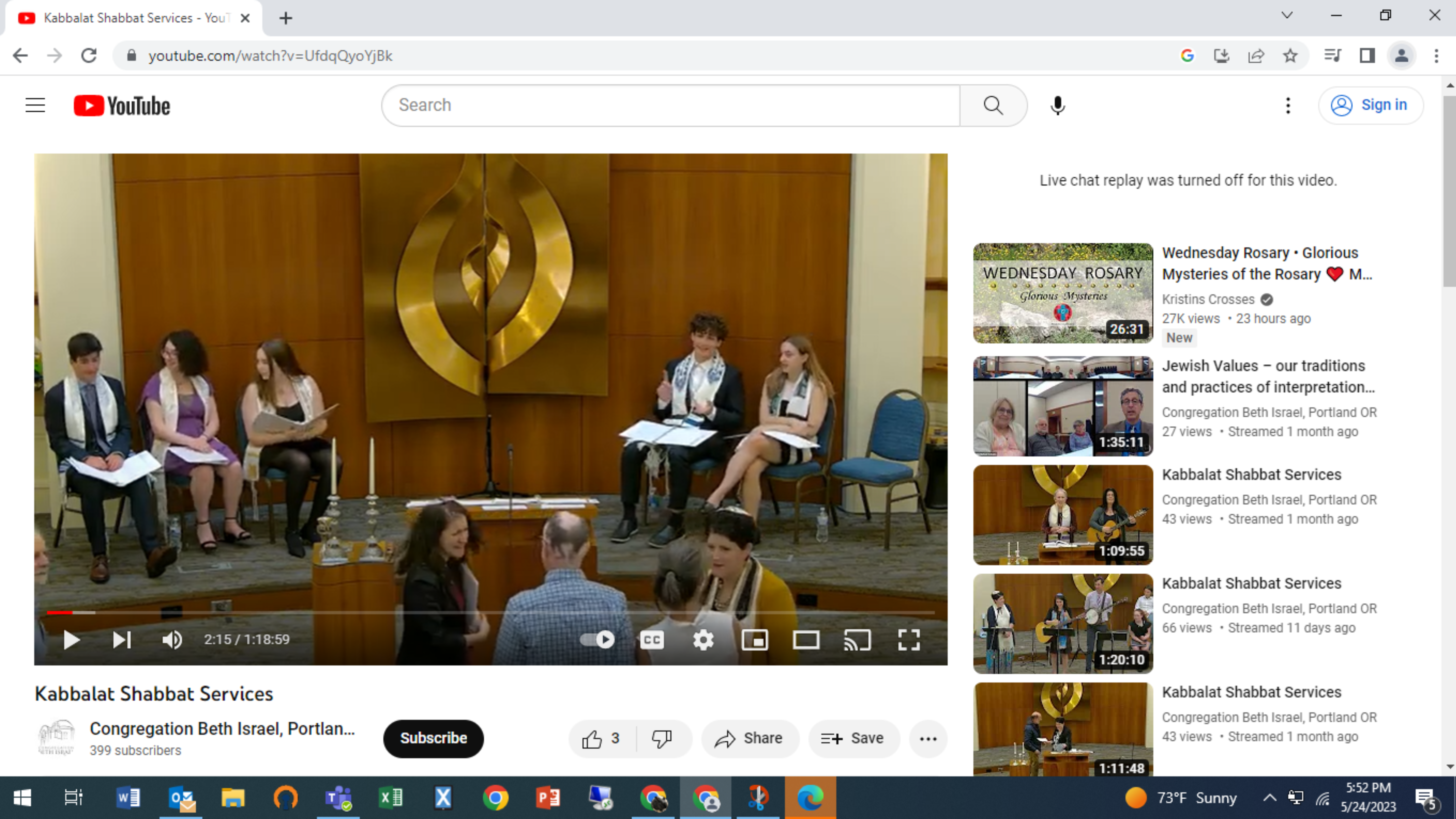1456x819 pixels.
Task: Open video settings gear icon
Action: click(703, 640)
